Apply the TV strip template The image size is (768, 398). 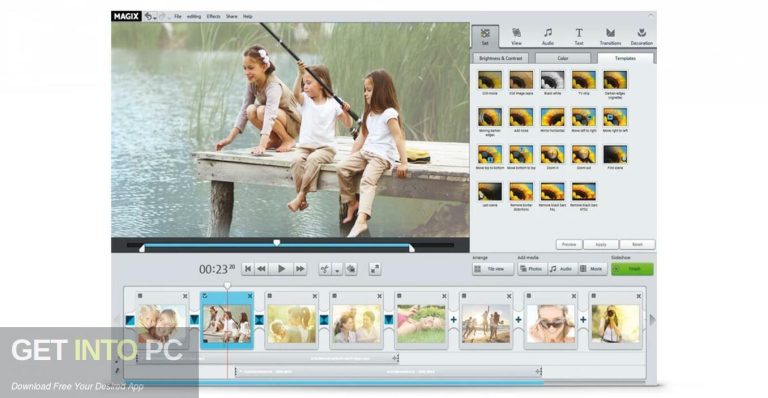(584, 80)
